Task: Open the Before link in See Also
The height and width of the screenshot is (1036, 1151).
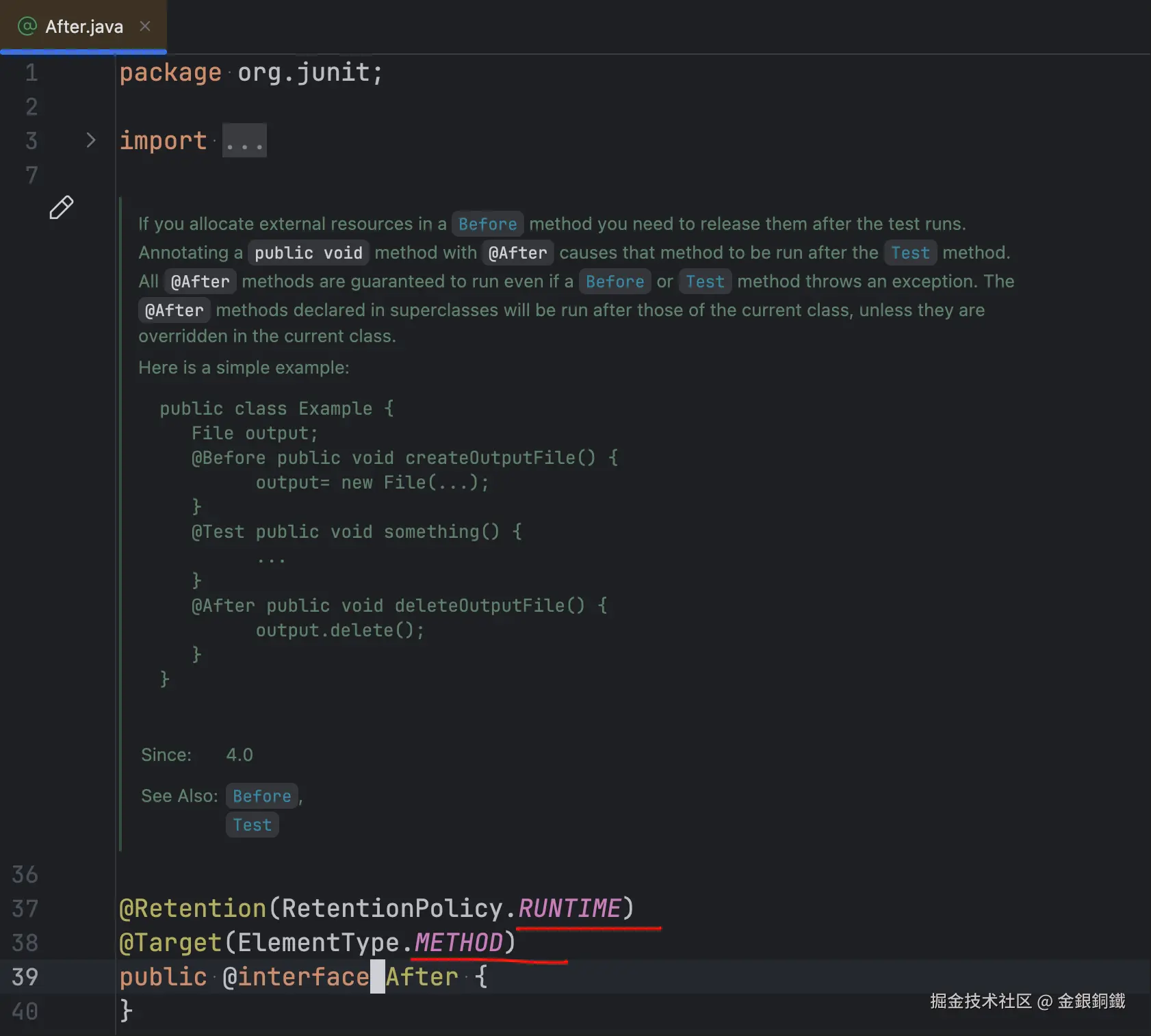Action: [261, 796]
